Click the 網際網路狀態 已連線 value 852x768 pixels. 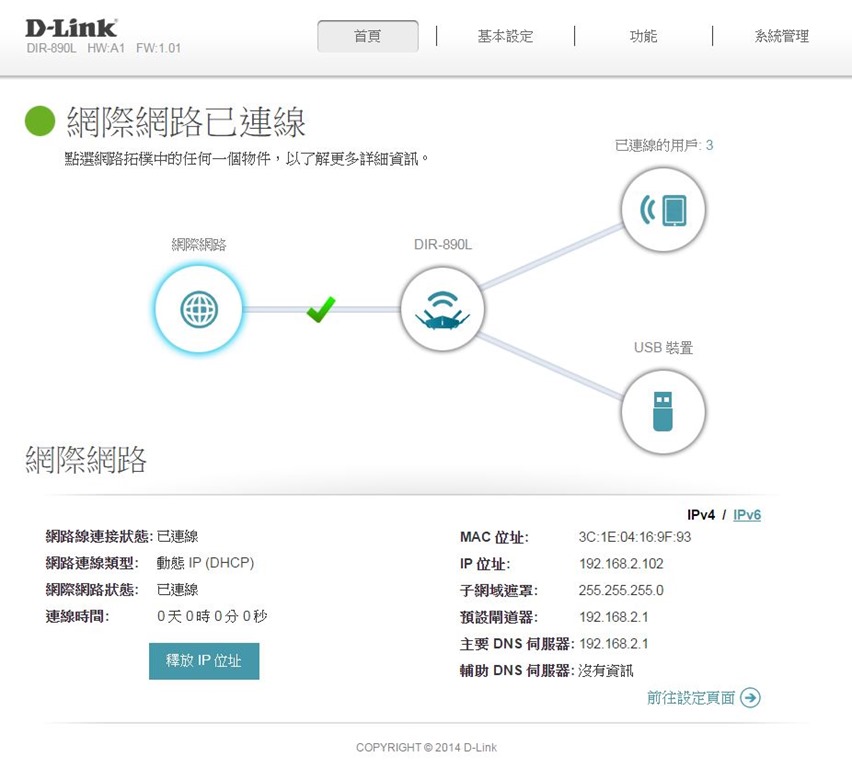tap(177, 590)
